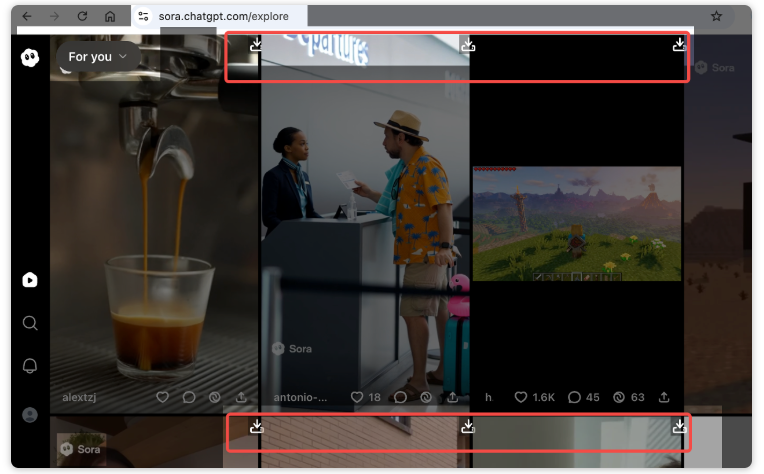The image size is (764, 474).
Task: Share alextzj's espresso video
Action: coord(241,398)
